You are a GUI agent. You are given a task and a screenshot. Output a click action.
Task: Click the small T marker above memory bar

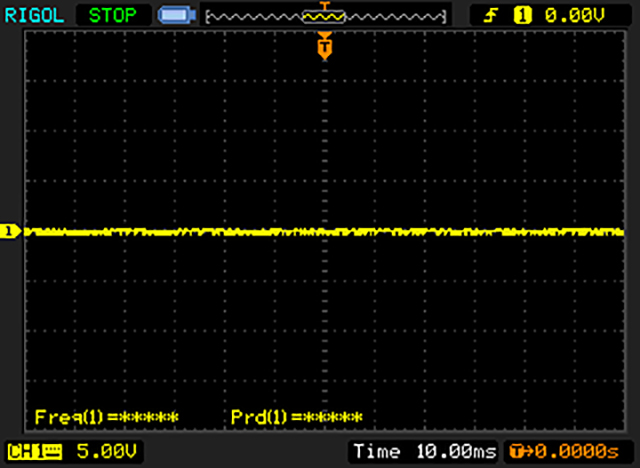pos(323,6)
